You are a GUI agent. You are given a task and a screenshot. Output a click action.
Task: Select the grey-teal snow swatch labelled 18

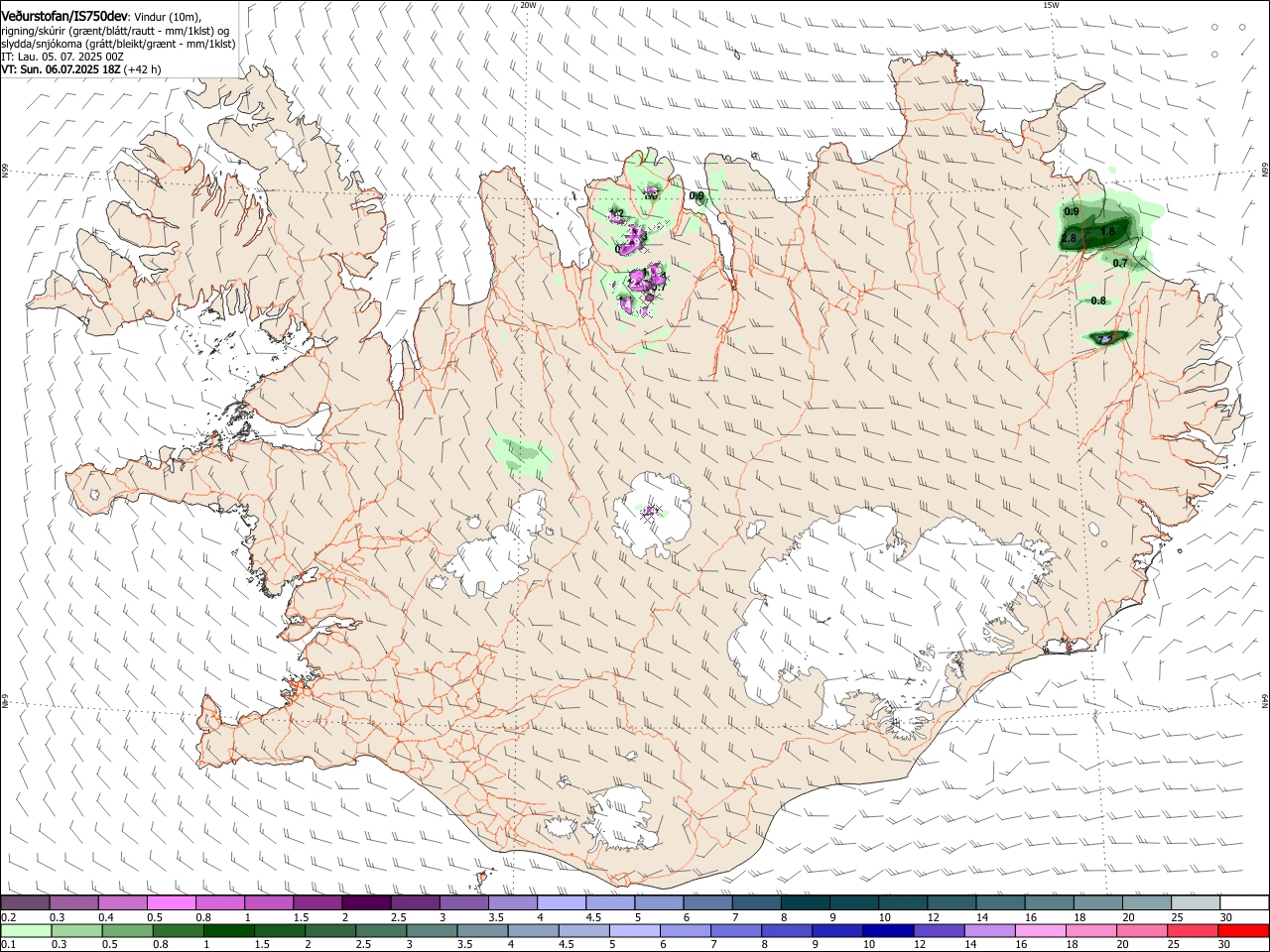click(x=1098, y=903)
